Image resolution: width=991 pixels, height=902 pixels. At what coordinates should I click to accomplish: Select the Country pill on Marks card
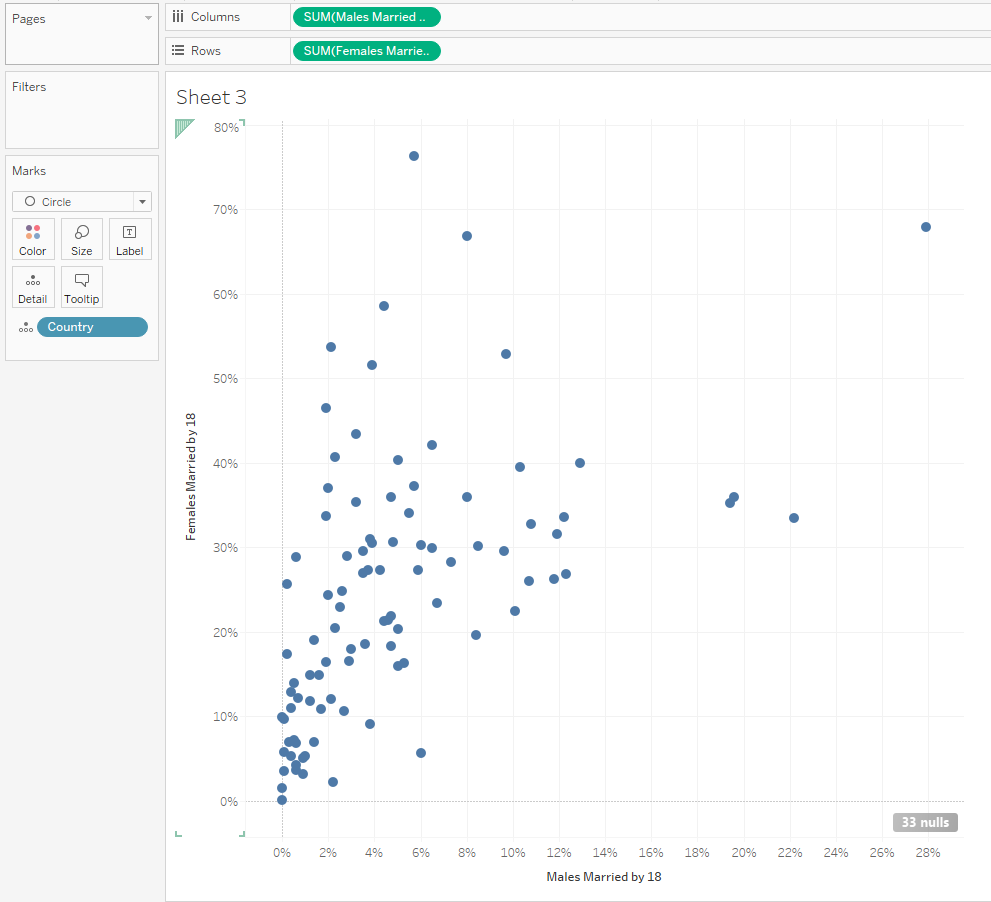(92, 327)
